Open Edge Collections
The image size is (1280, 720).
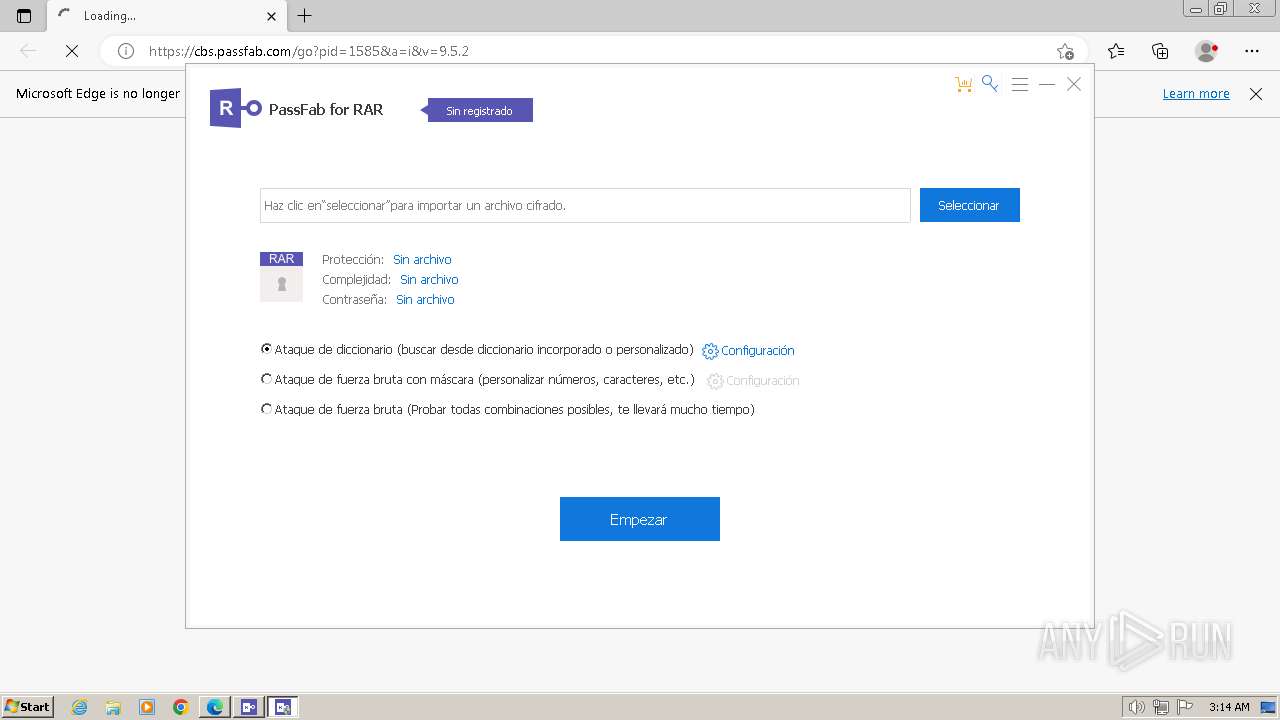coord(1160,51)
